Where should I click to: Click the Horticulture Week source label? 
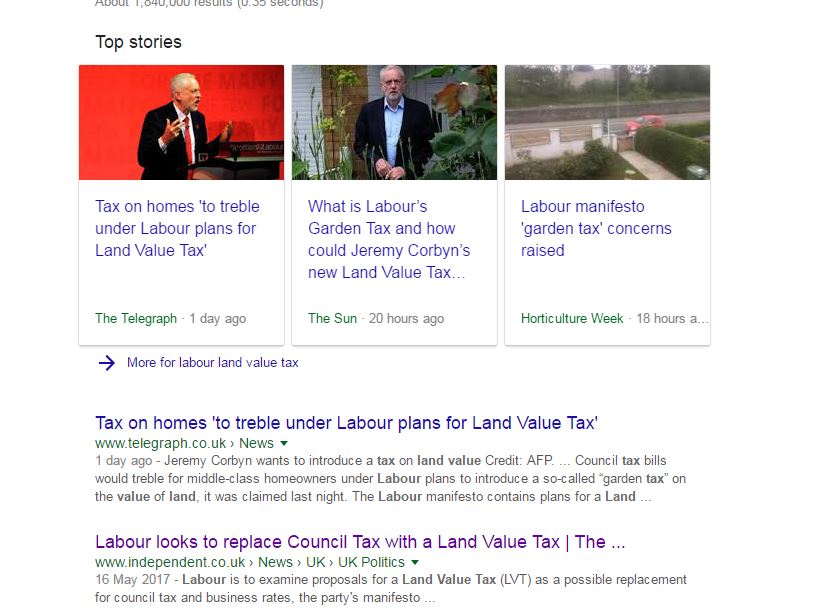coord(572,319)
